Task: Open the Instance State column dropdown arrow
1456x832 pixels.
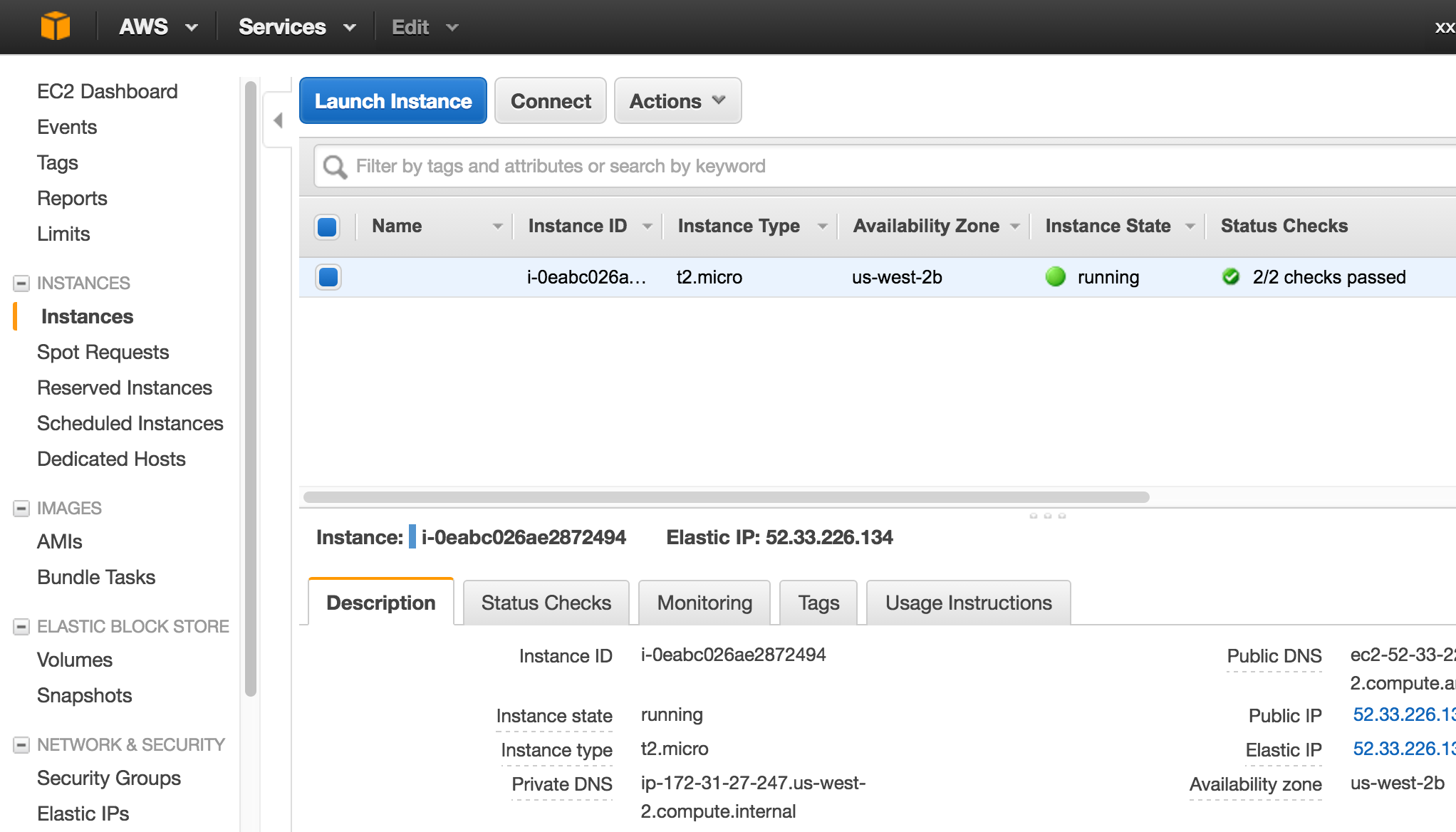Action: point(1190,227)
